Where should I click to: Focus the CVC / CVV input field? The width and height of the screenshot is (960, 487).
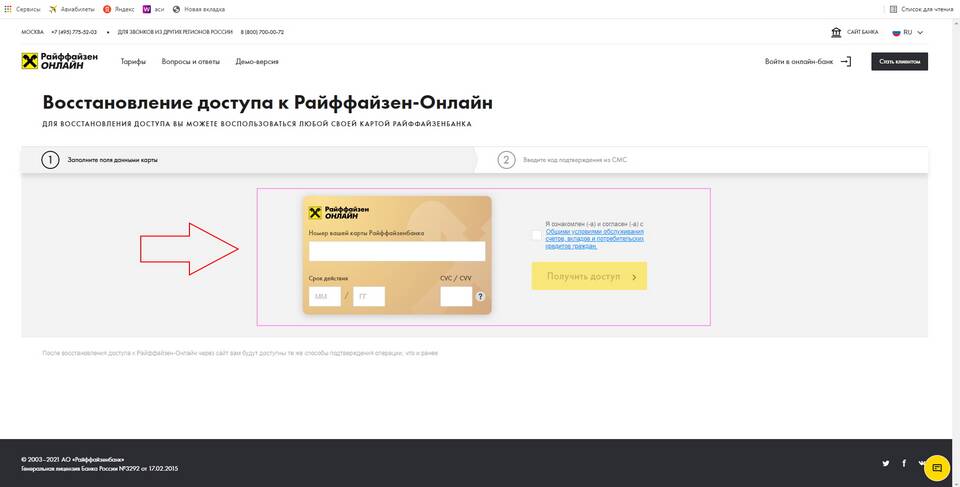pyautogui.click(x=456, y=296)
